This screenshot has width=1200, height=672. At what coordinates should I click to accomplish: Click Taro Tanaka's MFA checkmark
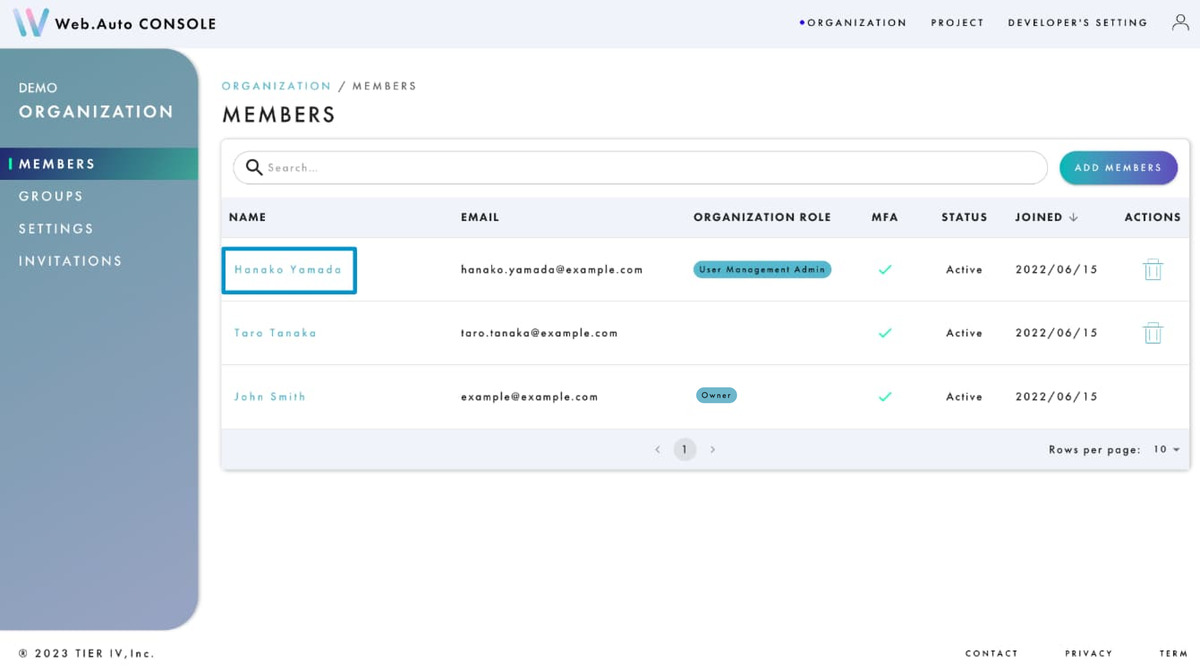point(885,333)
